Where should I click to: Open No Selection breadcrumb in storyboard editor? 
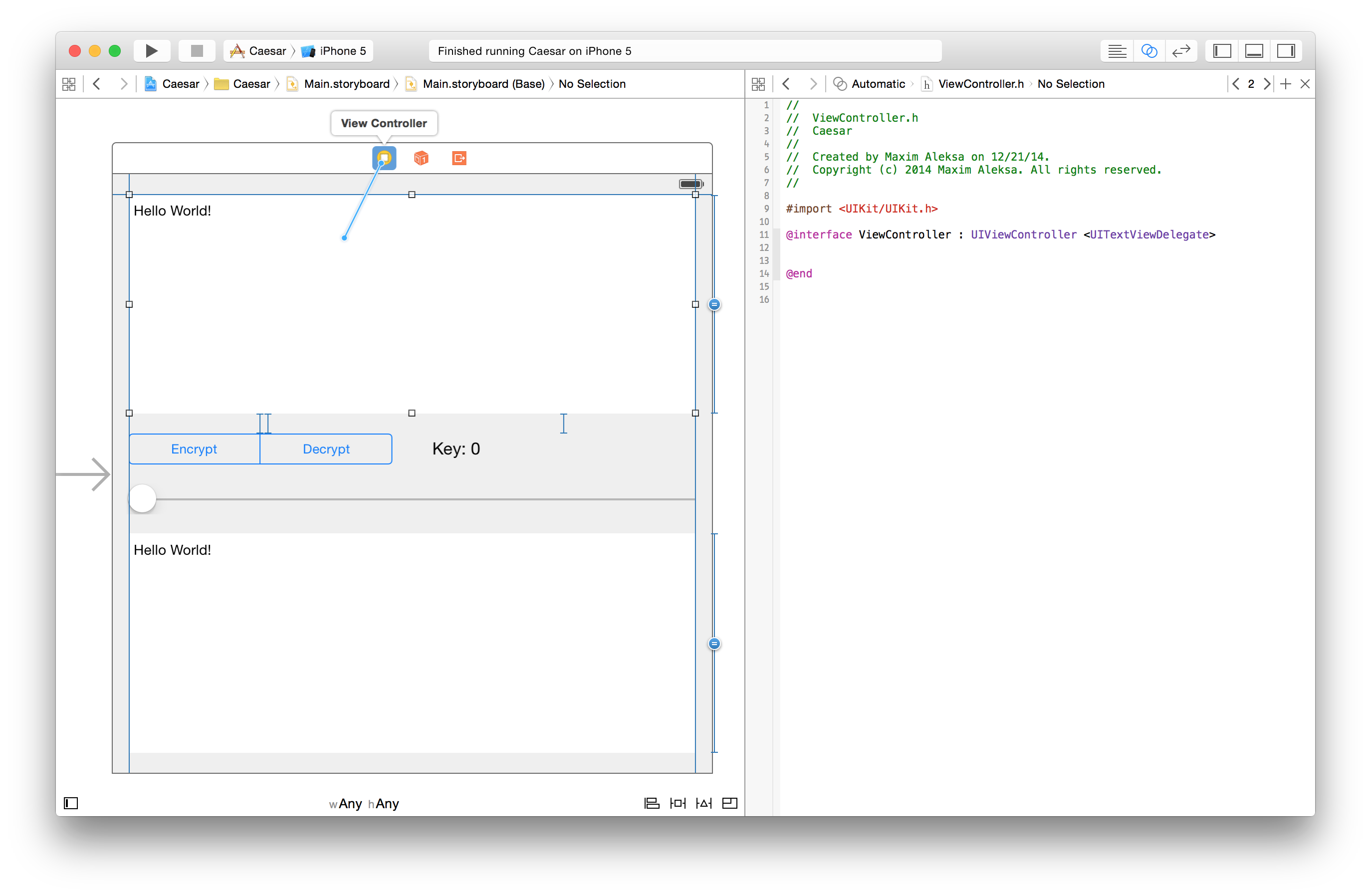[x=592, y=84]
